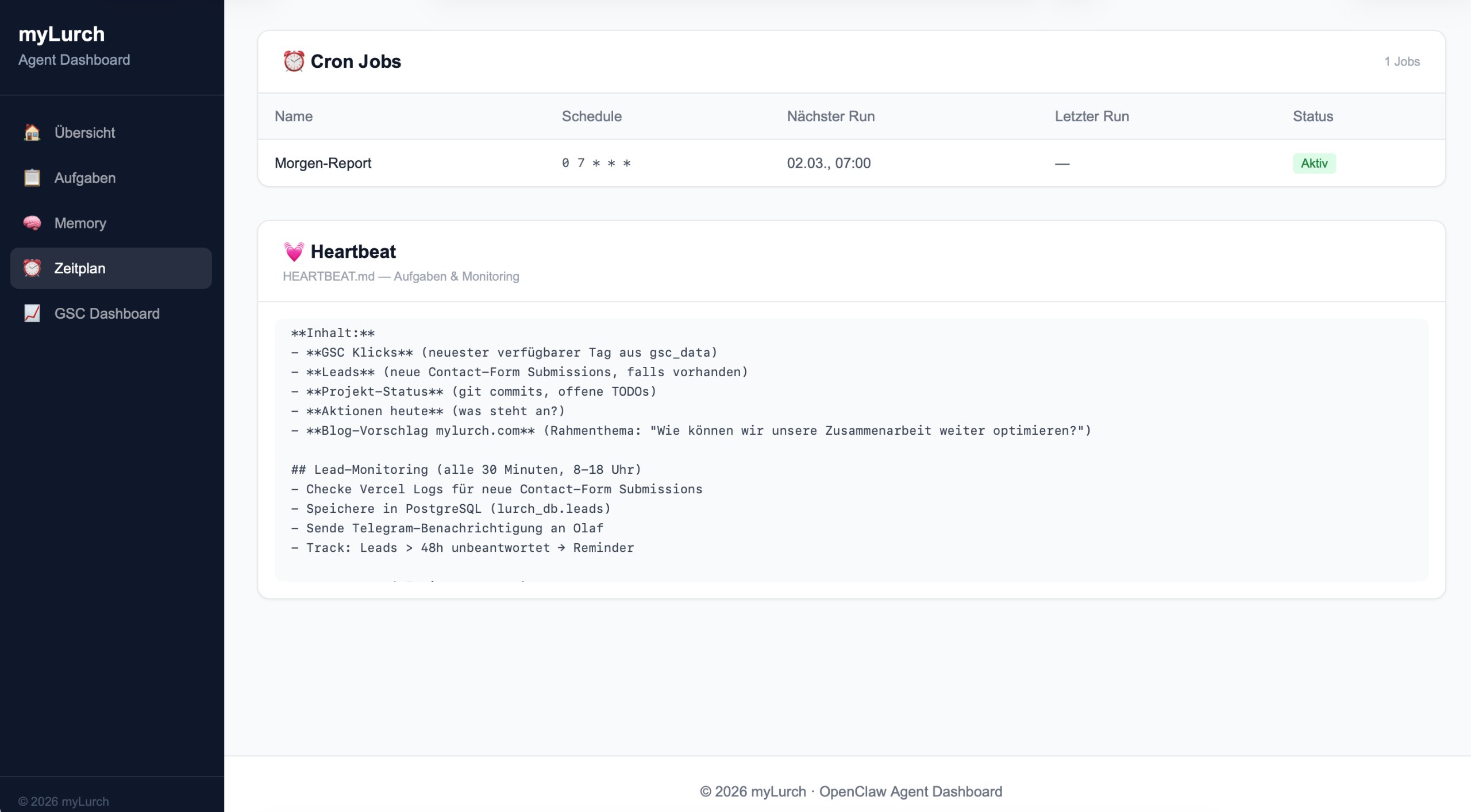Click the alarm clock icon beside Zeitplan
The image size is (1471, 812).
[x=32, y=268]
